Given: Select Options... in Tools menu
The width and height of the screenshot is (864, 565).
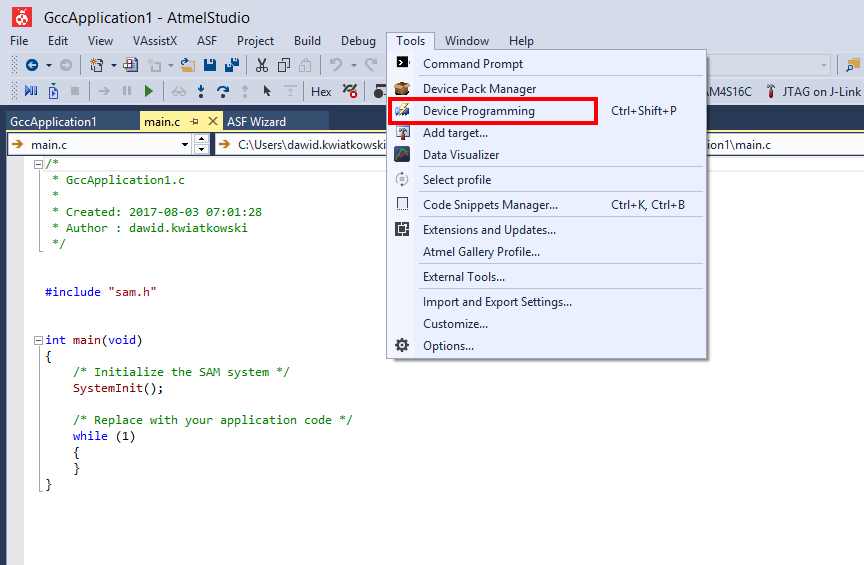Looking at the screenshot, I should tap(546, 346).
